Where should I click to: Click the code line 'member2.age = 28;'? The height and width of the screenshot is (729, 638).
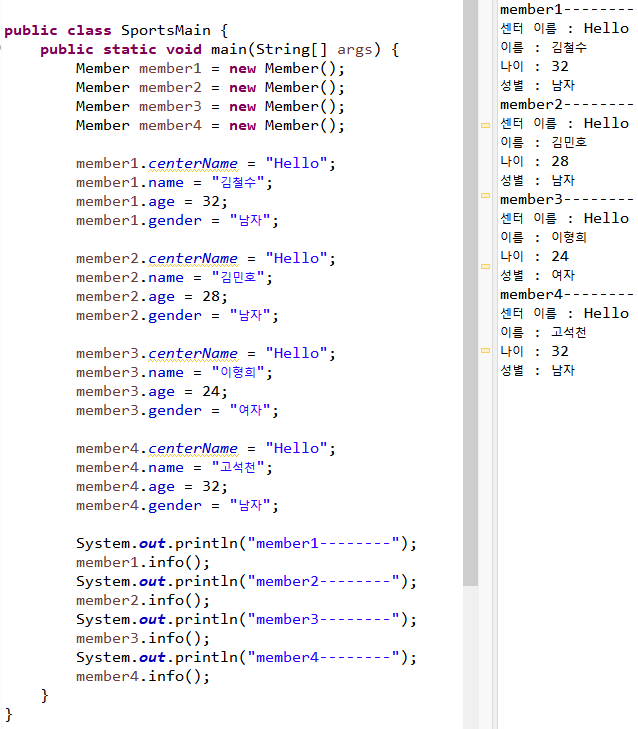click(x=152, y=297)
